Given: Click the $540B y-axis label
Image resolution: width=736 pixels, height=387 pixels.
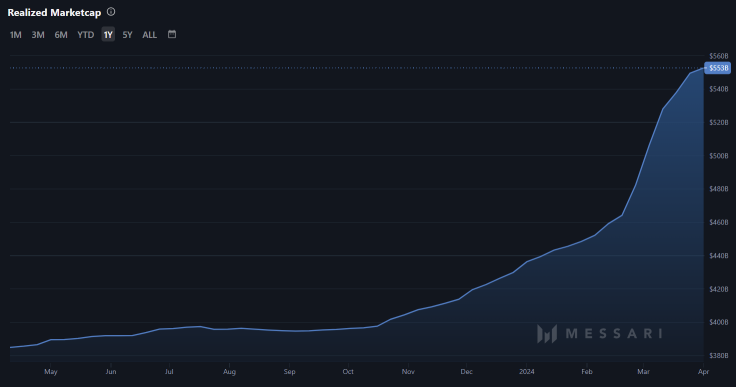Looking at the screenshot, I should tap(719, 89).
